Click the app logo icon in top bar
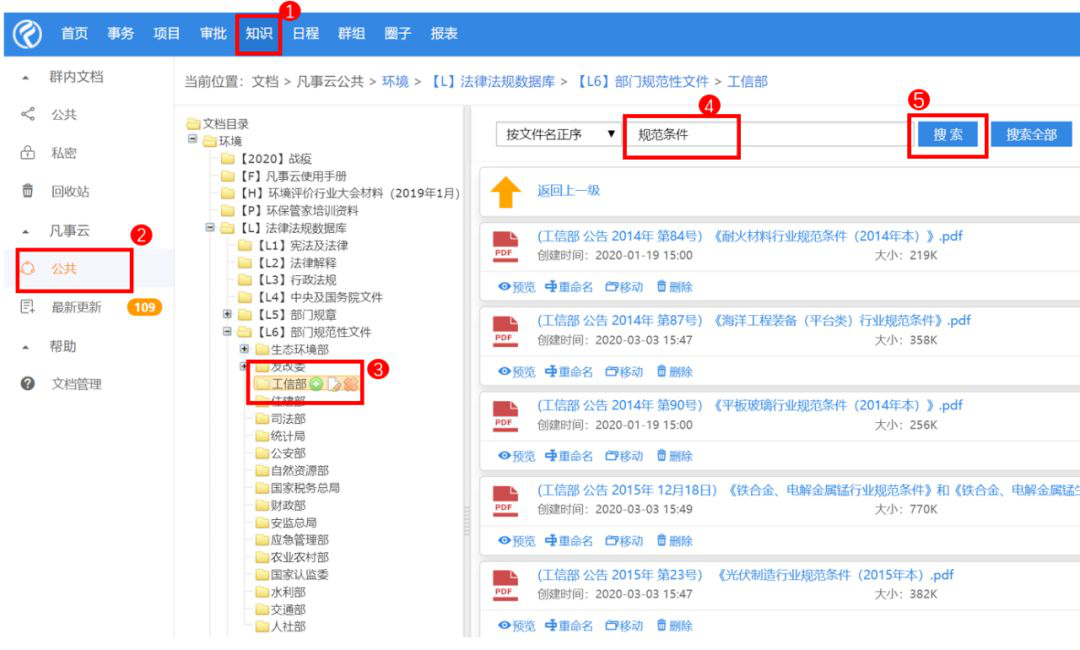 (x=26, y=34)
